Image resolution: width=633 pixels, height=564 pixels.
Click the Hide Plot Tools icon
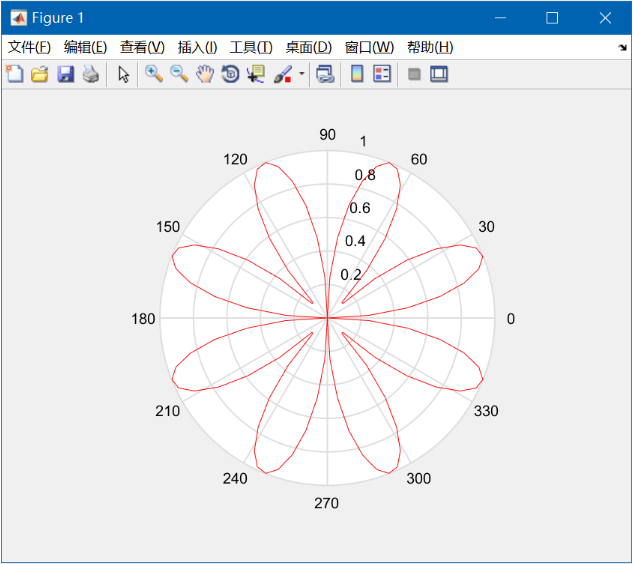point(414,74)
